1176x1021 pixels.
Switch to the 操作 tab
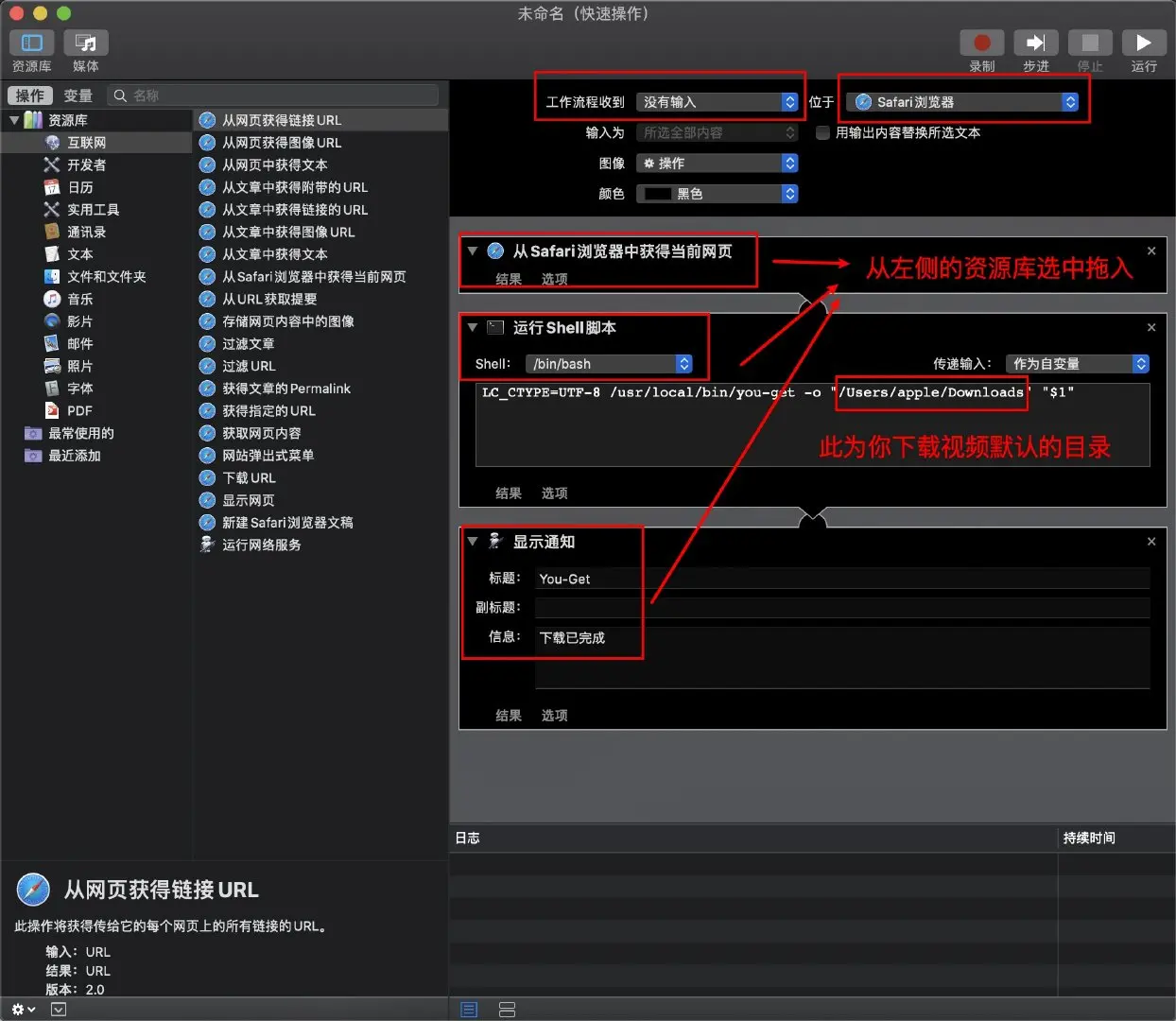coord(30,95)
